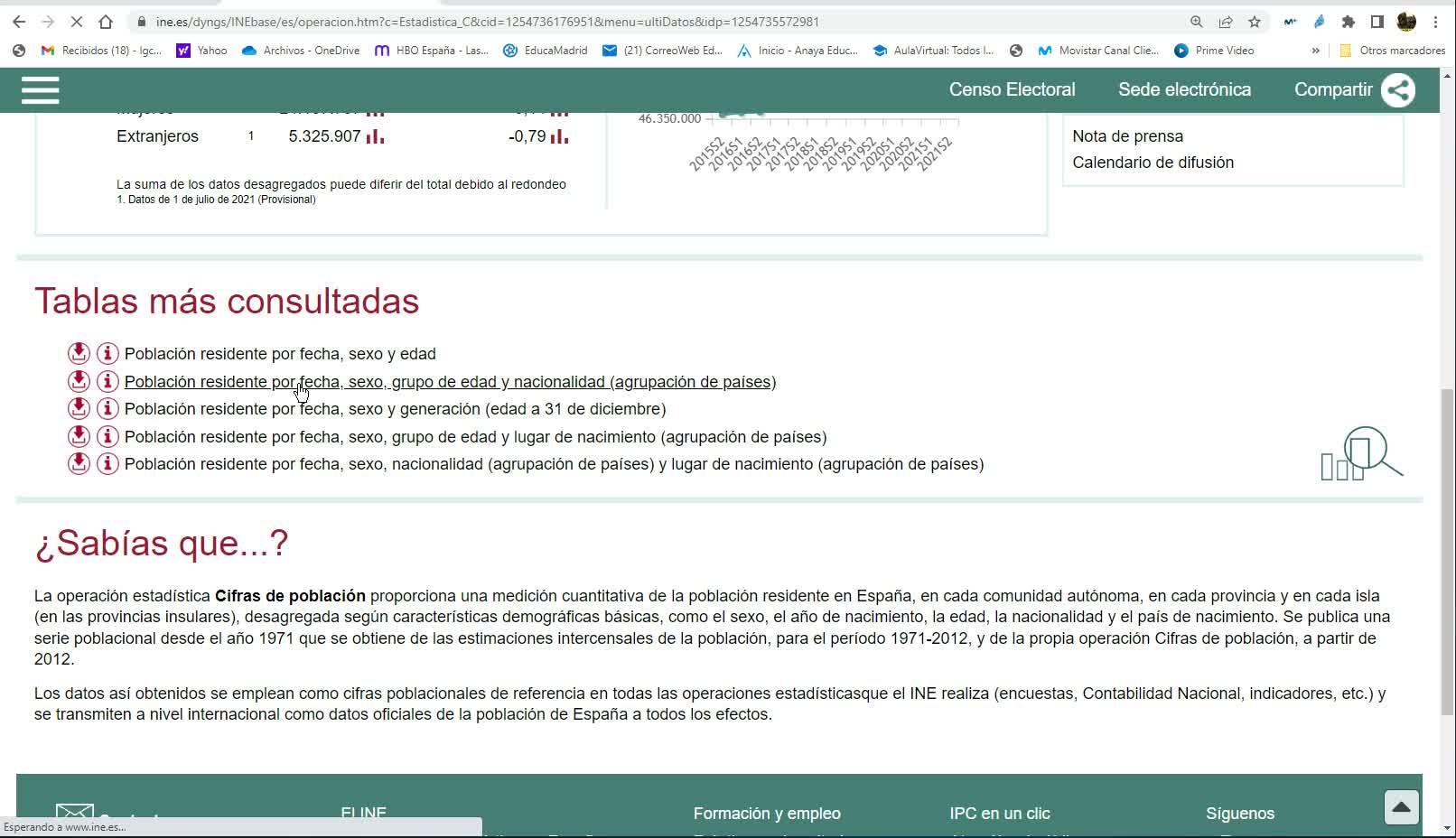
Task: Open Censo Electoral
Action: click(x=1012, y=89)
